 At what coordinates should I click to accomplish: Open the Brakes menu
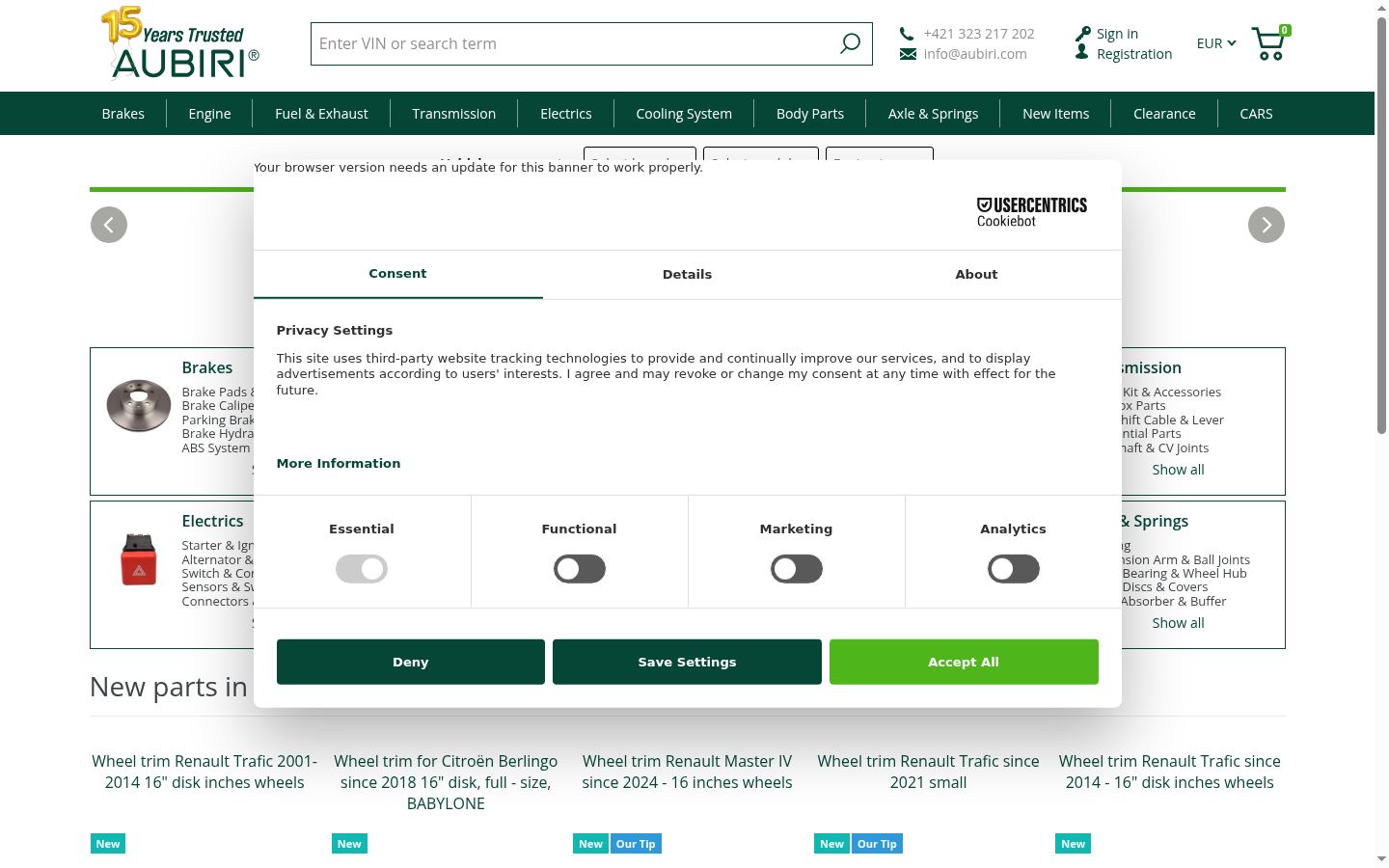click(123, 114)
